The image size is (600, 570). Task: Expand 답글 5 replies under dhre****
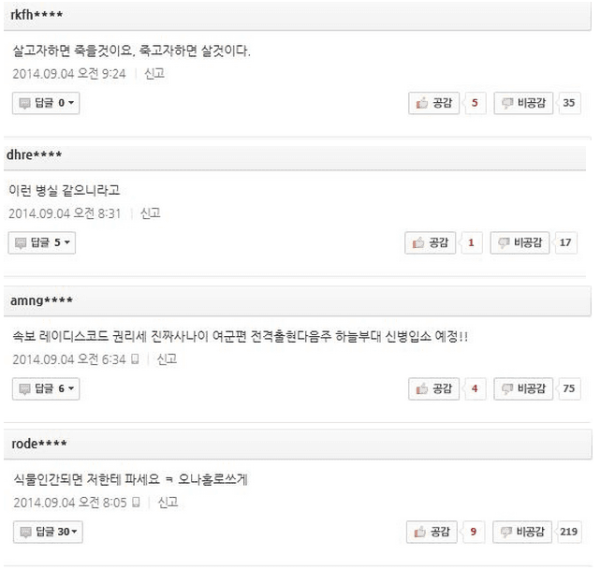pyautogui.click(x=42, y=243)
